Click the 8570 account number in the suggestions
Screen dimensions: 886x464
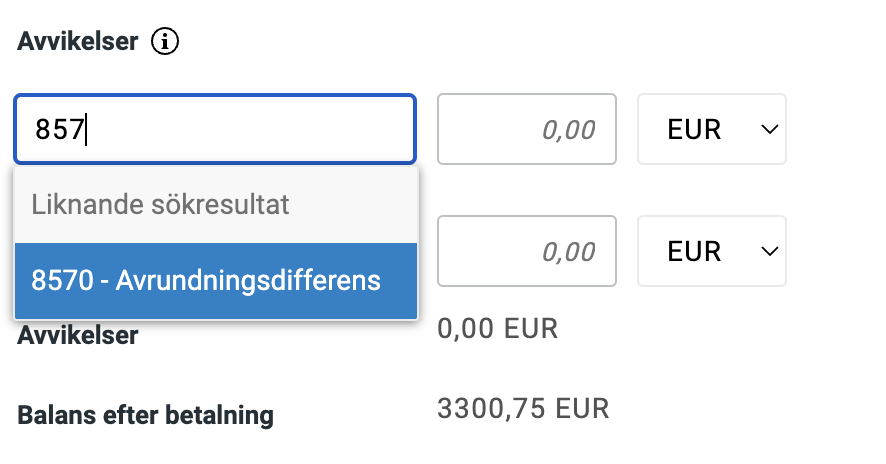(60, 280)
